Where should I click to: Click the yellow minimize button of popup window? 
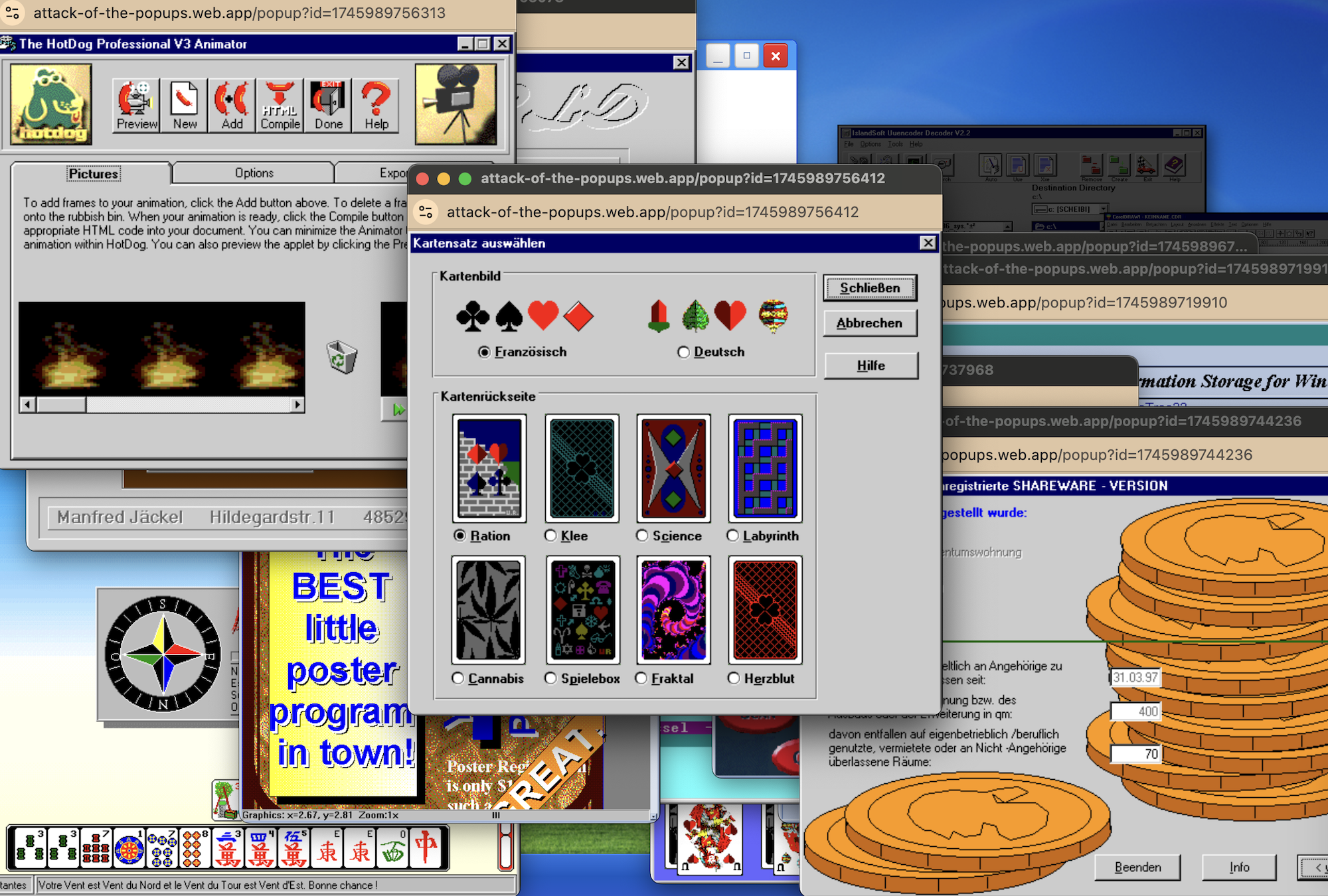(x=444, y=179)
